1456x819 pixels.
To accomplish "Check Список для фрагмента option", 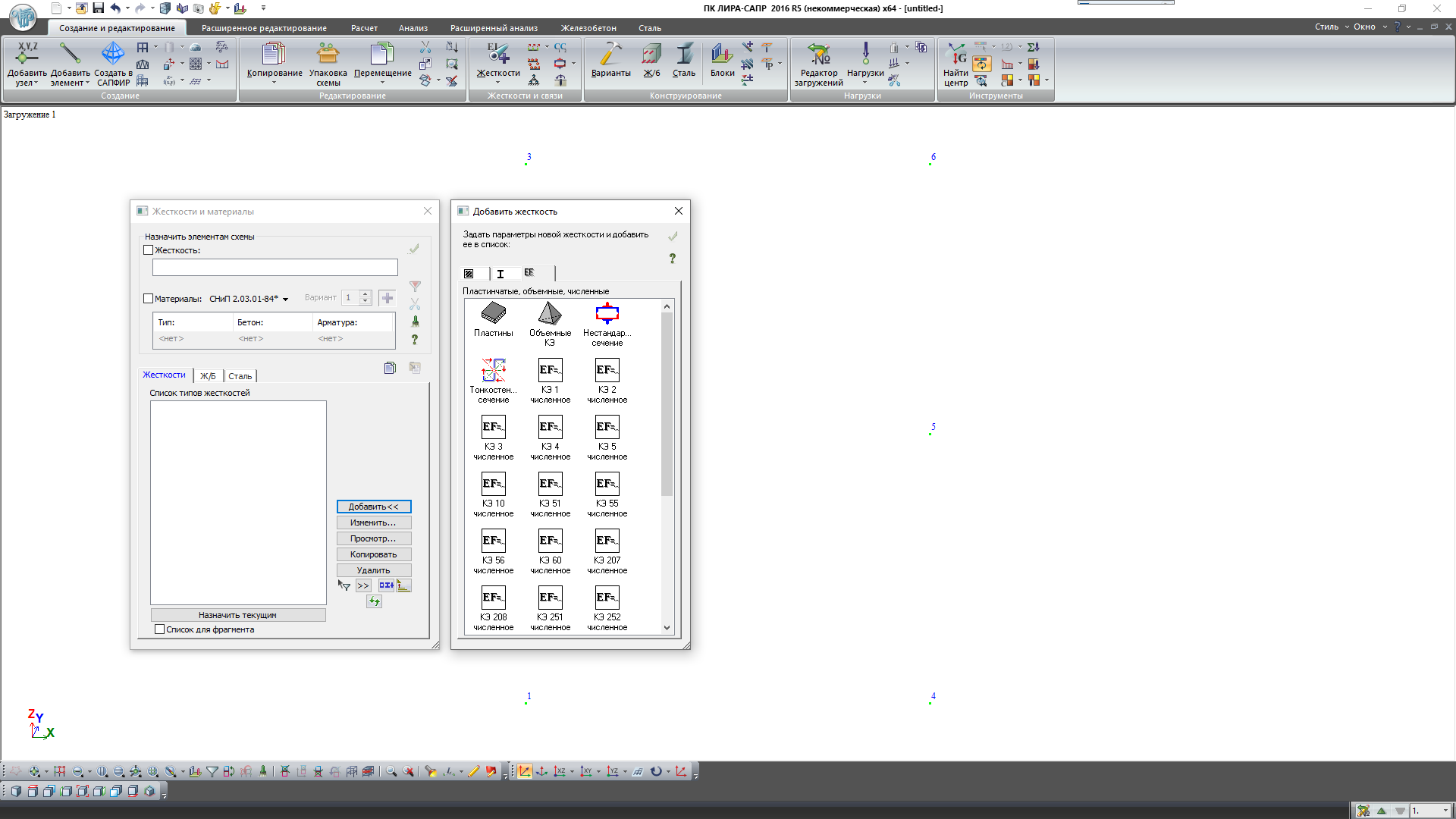I will tap(159, 629).
